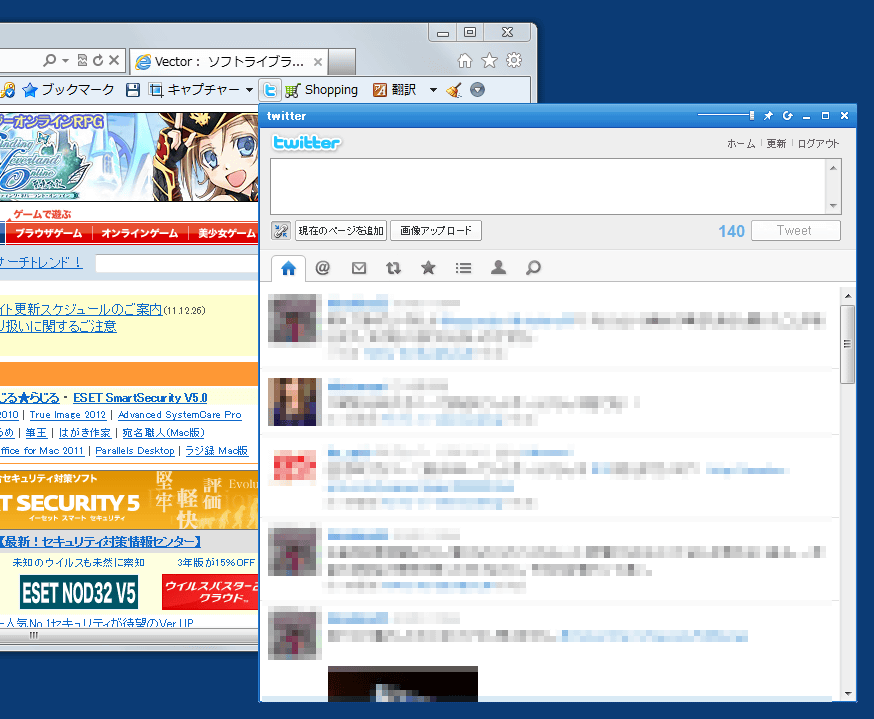874x719 pixels.
Task: Pin the twitter panel with the pin icon
Action: (x=768, y=115)
